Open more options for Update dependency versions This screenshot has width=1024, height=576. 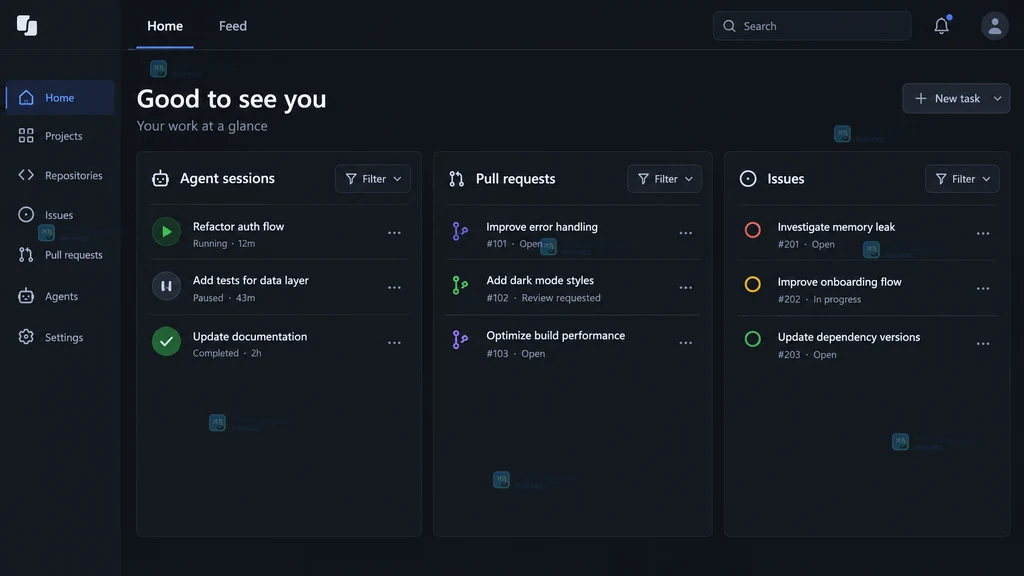pyautogui.click(x=983, y=344)
